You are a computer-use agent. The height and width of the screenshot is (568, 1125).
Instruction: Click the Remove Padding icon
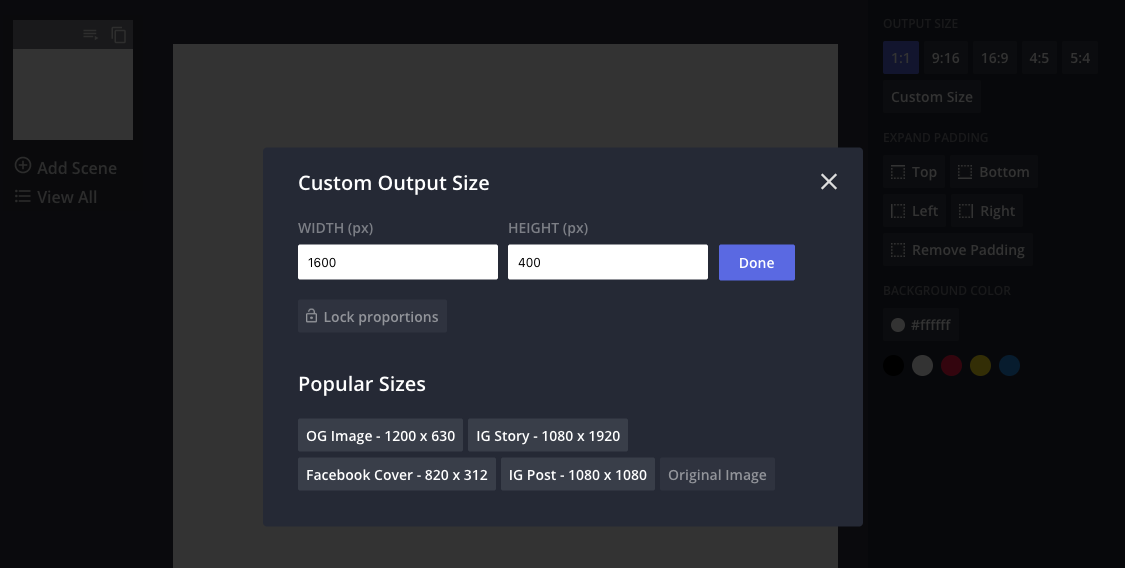[x=898, y=250]
